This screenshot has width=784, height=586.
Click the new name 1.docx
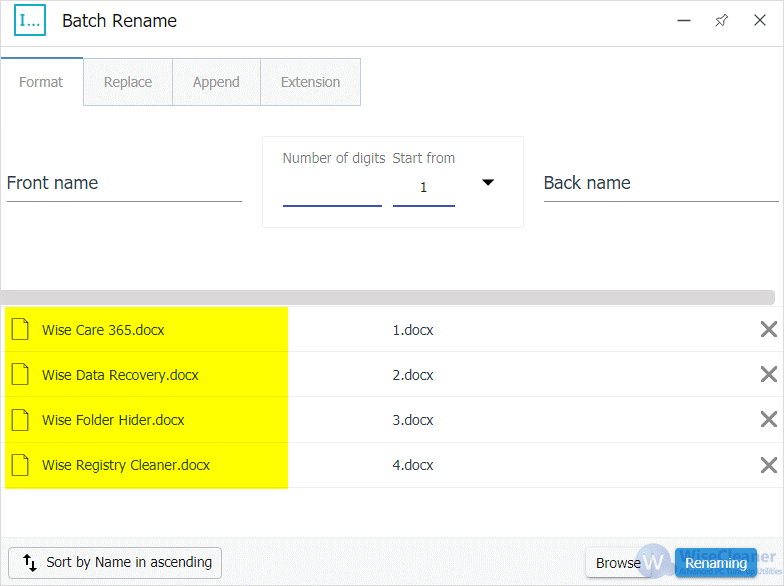click(x=412, y=330)
